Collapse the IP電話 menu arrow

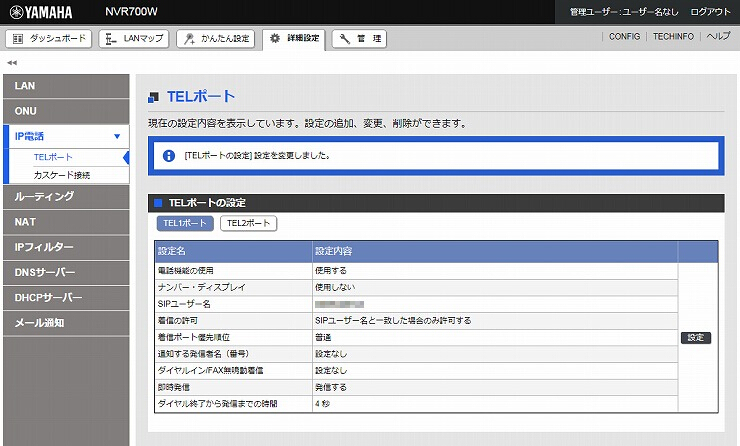pyautogui.click(x=117, y=136)
